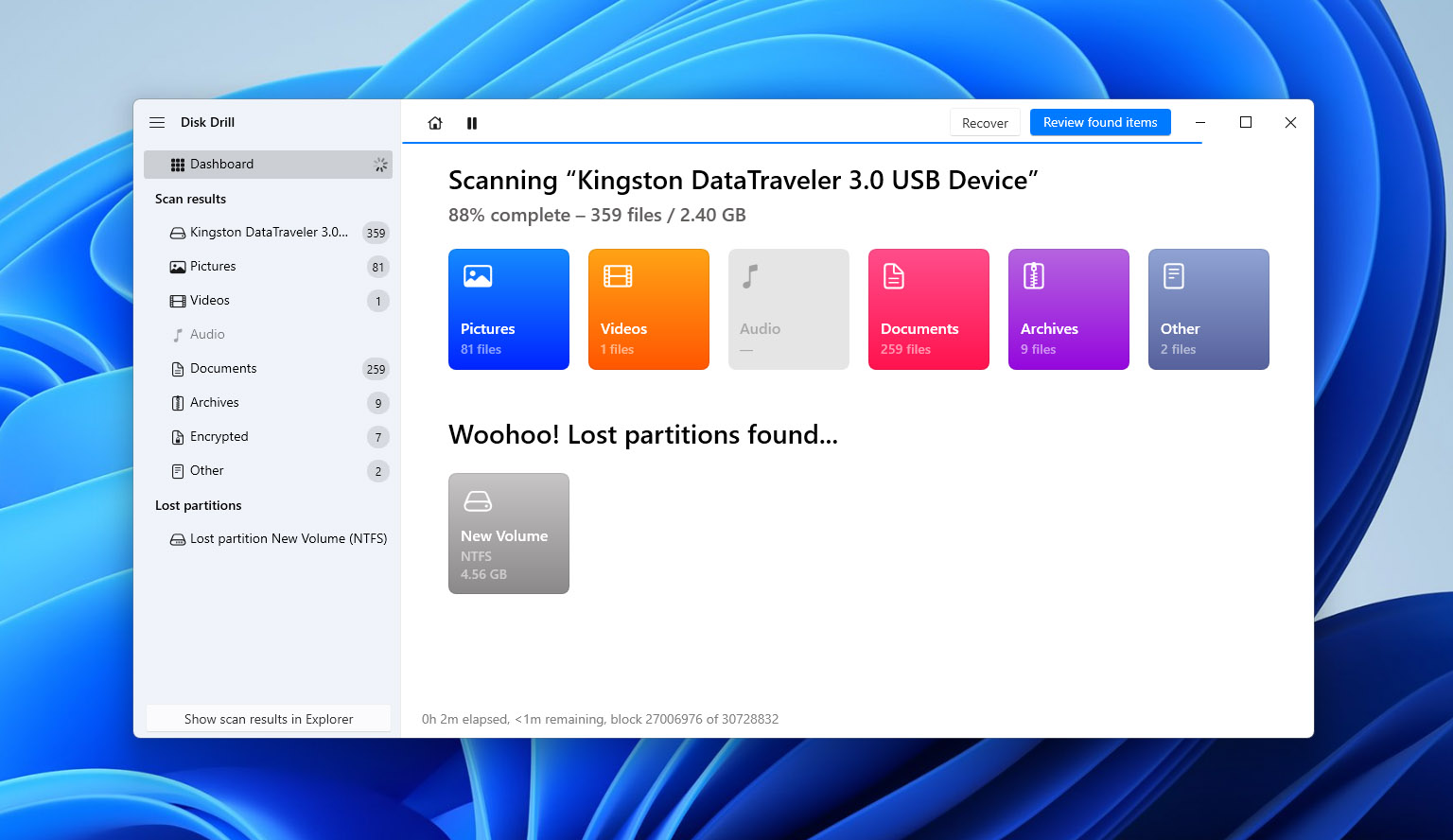Select Pictures in the sidebar list
The width and height of the screenshot is (1453, 840).
click(268, 267)
